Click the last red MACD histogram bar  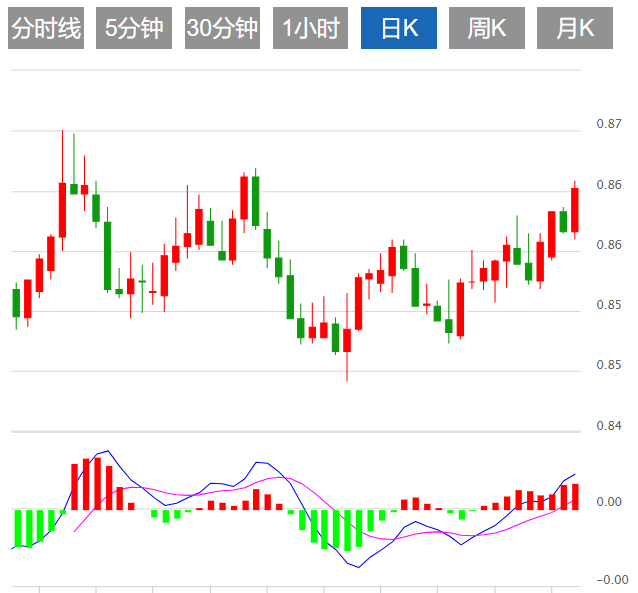575,497
